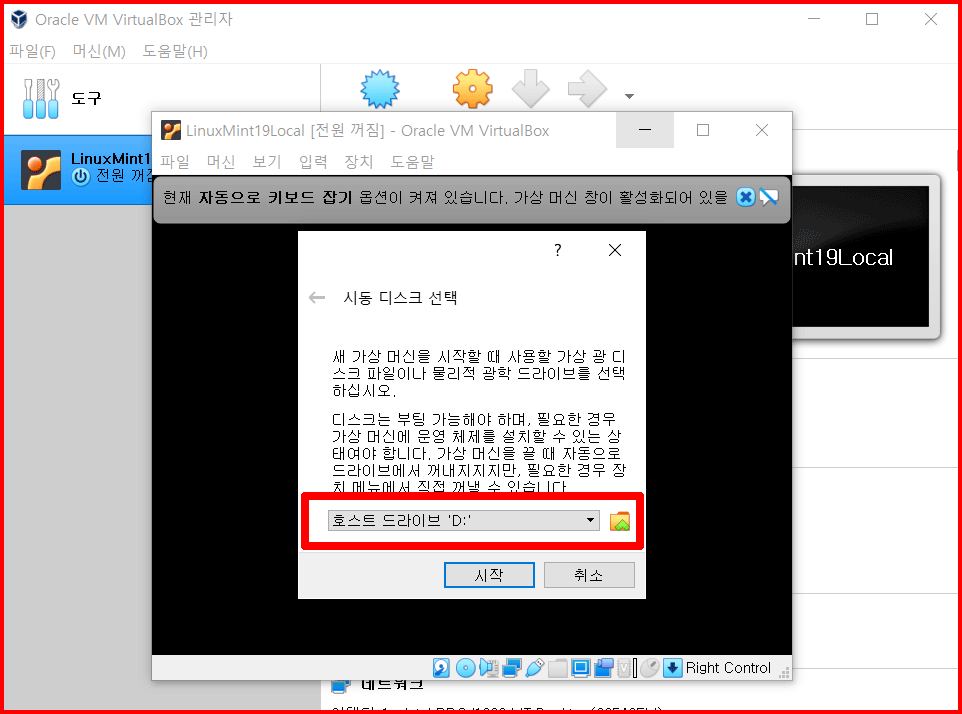Click the 취소 button
This screenshot has height=714, width=962.
pos(588,575)
